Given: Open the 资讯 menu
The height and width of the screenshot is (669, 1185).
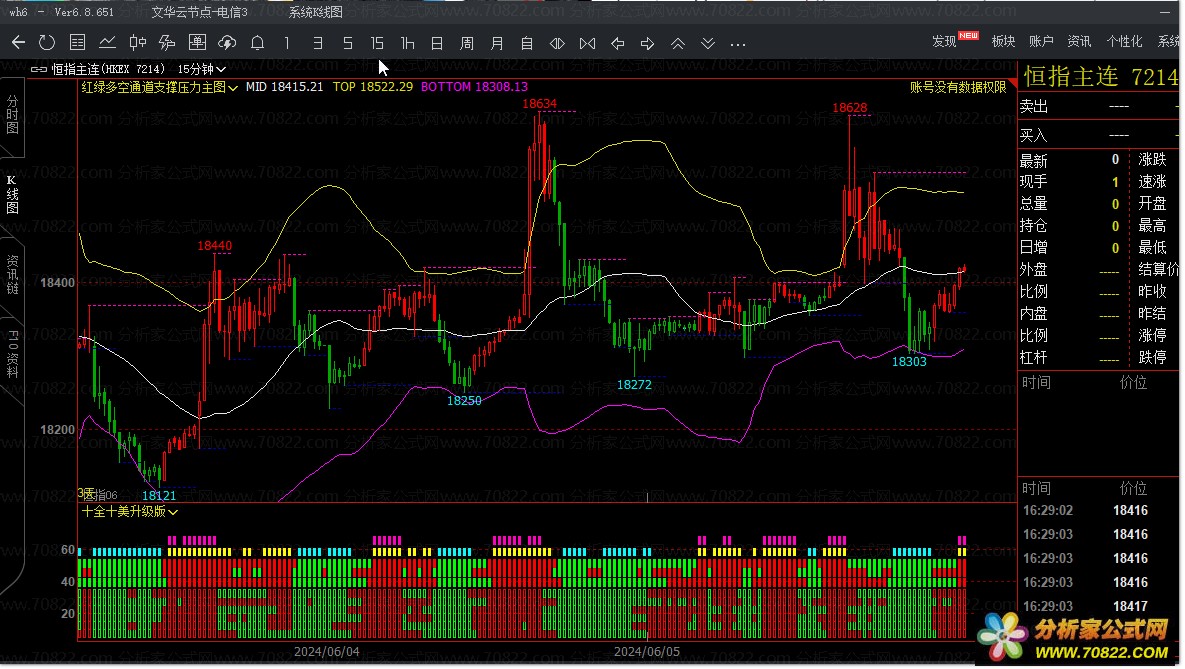Looking at the screenshot, I should point(1078,42).
